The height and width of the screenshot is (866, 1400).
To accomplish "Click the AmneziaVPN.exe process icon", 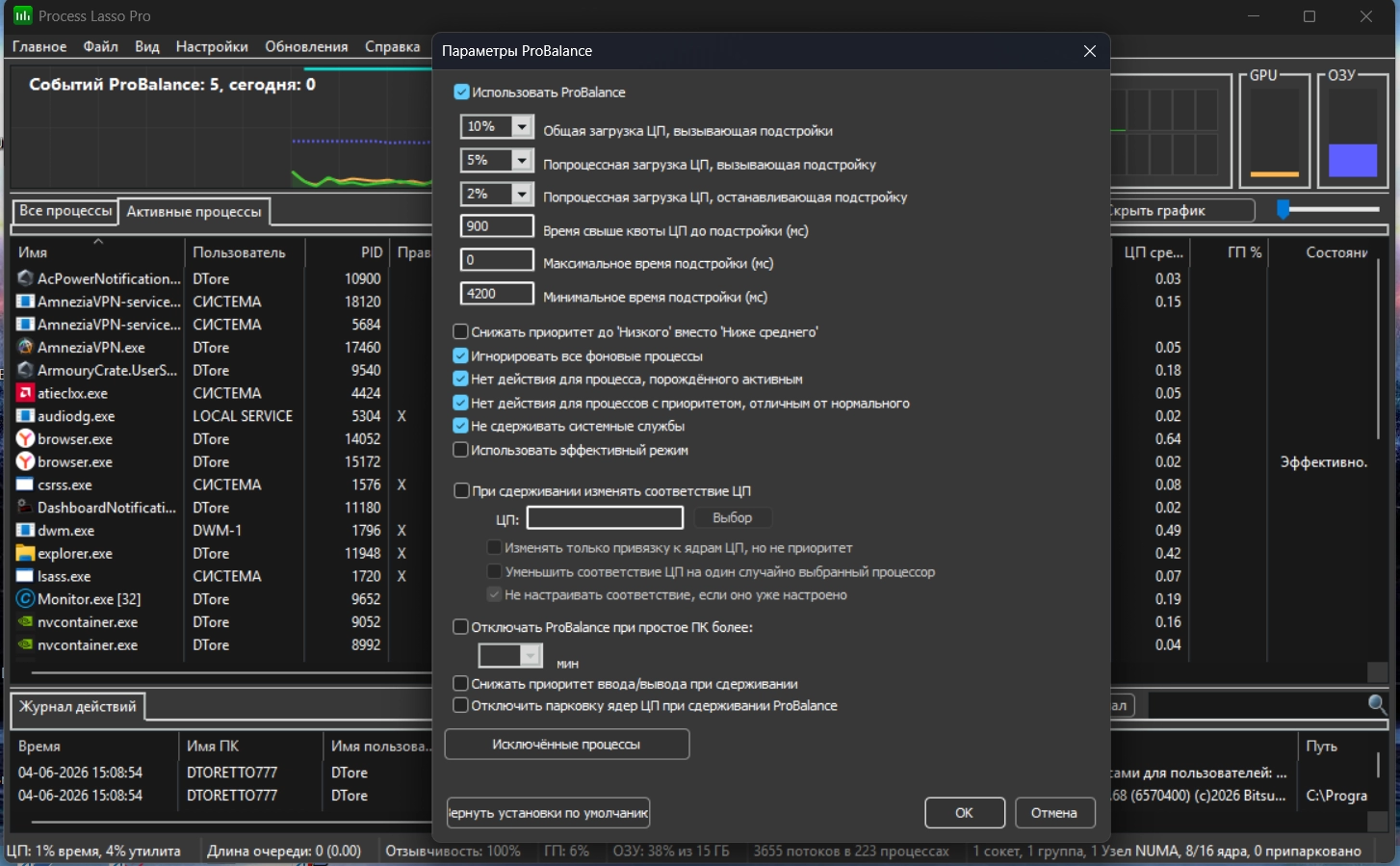I will tap(26, 347).
